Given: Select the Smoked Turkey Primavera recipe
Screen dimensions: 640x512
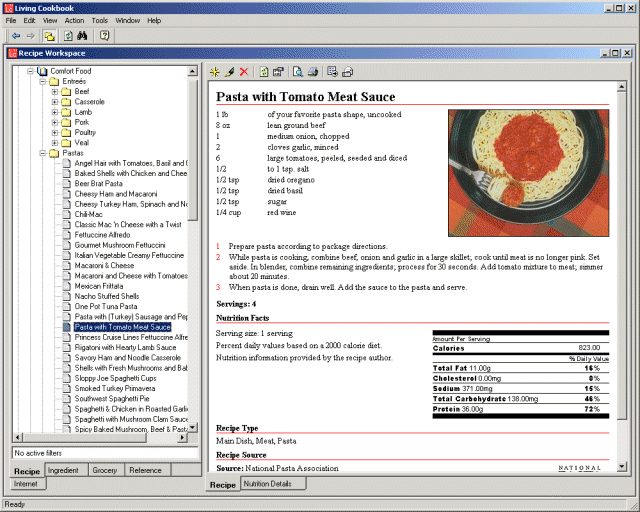Looking at the screenshot, I should tap(115, 388).
